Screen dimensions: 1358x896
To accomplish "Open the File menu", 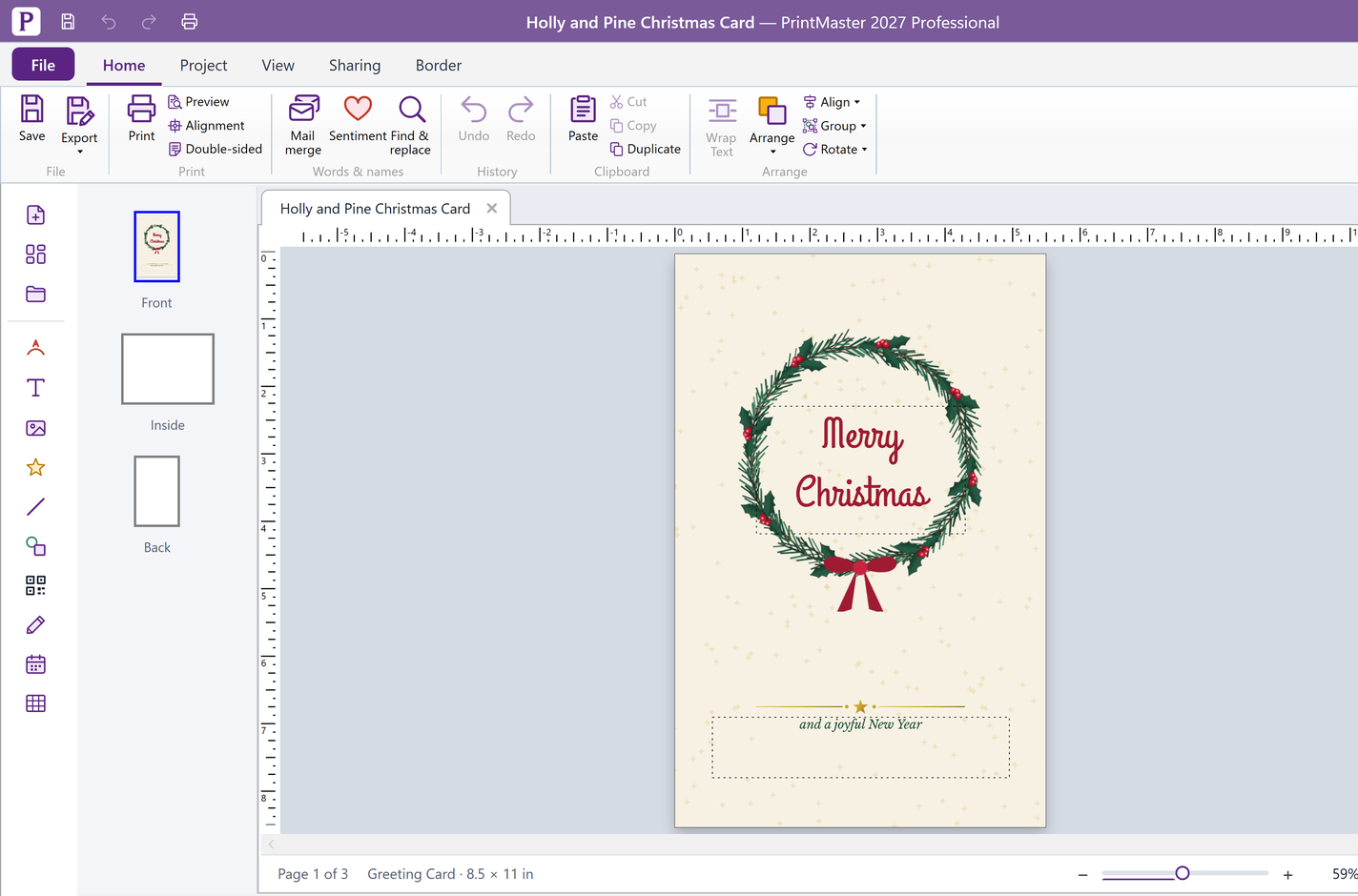I will tap(43, 65).
